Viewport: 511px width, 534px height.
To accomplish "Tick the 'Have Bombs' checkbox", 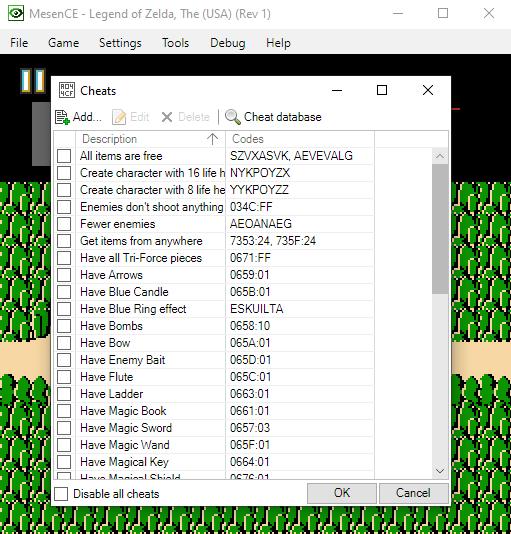I will click(x=64, y=326).
